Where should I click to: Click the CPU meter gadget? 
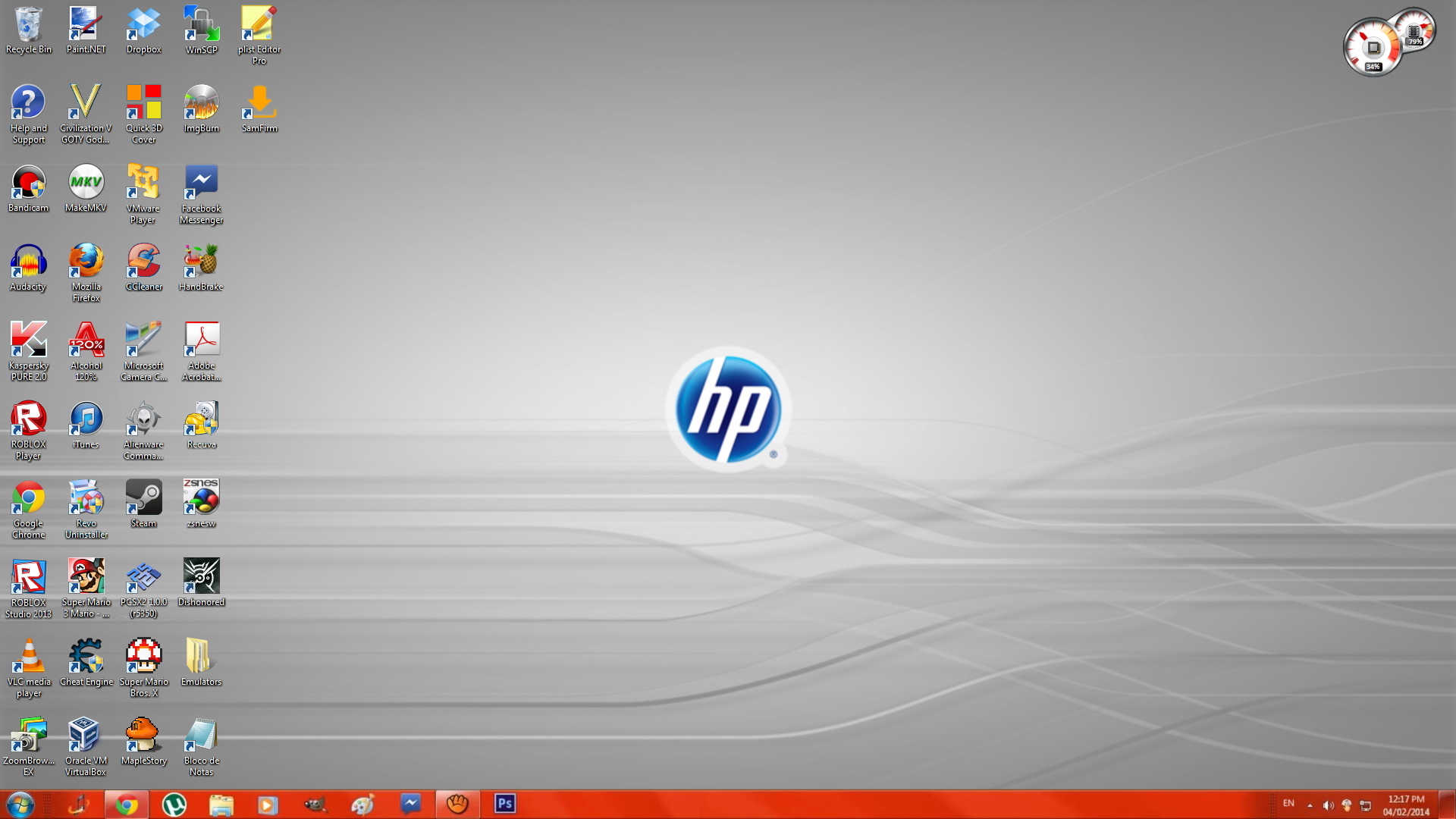[x=1373, y=48]
